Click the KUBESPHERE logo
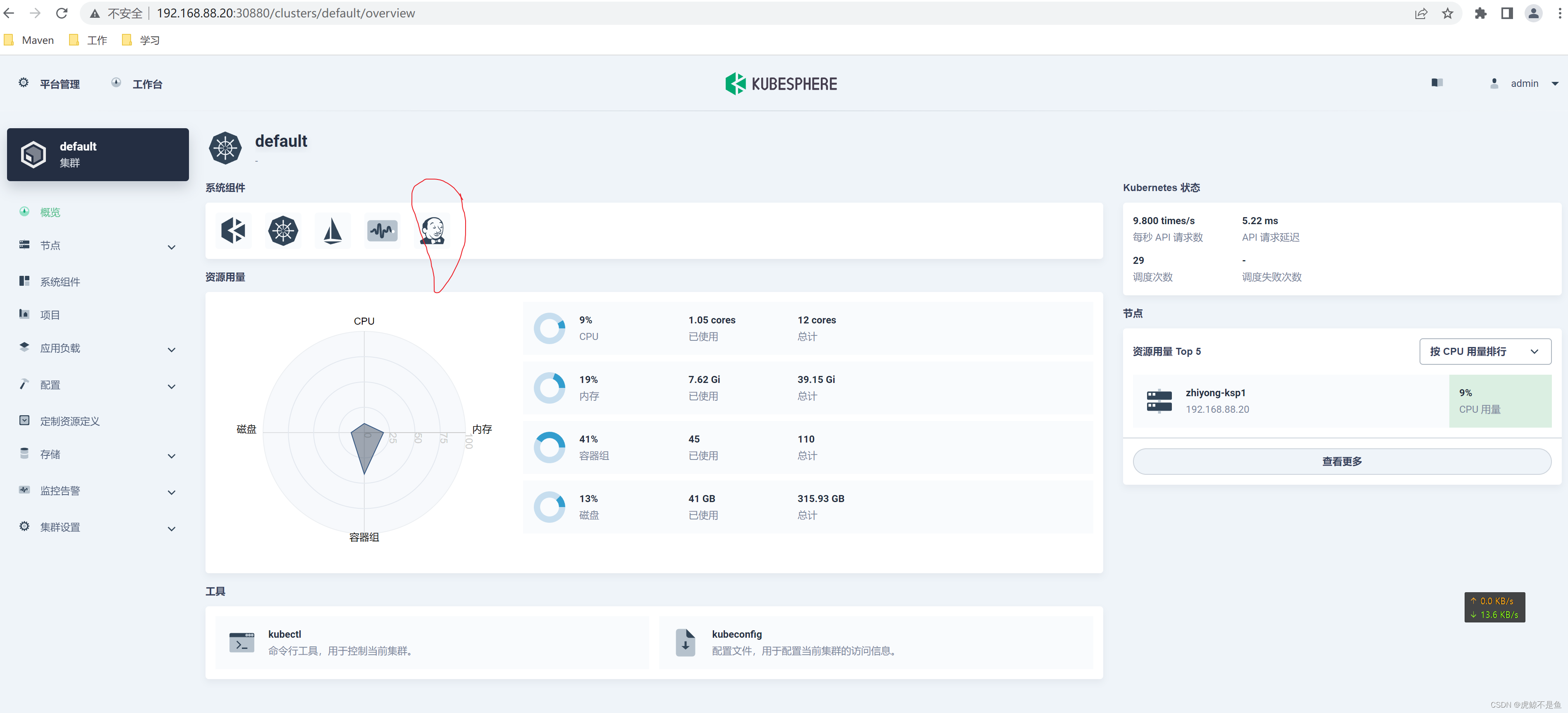Viewport: 1568px width, 713px height. tap(781, 84)
